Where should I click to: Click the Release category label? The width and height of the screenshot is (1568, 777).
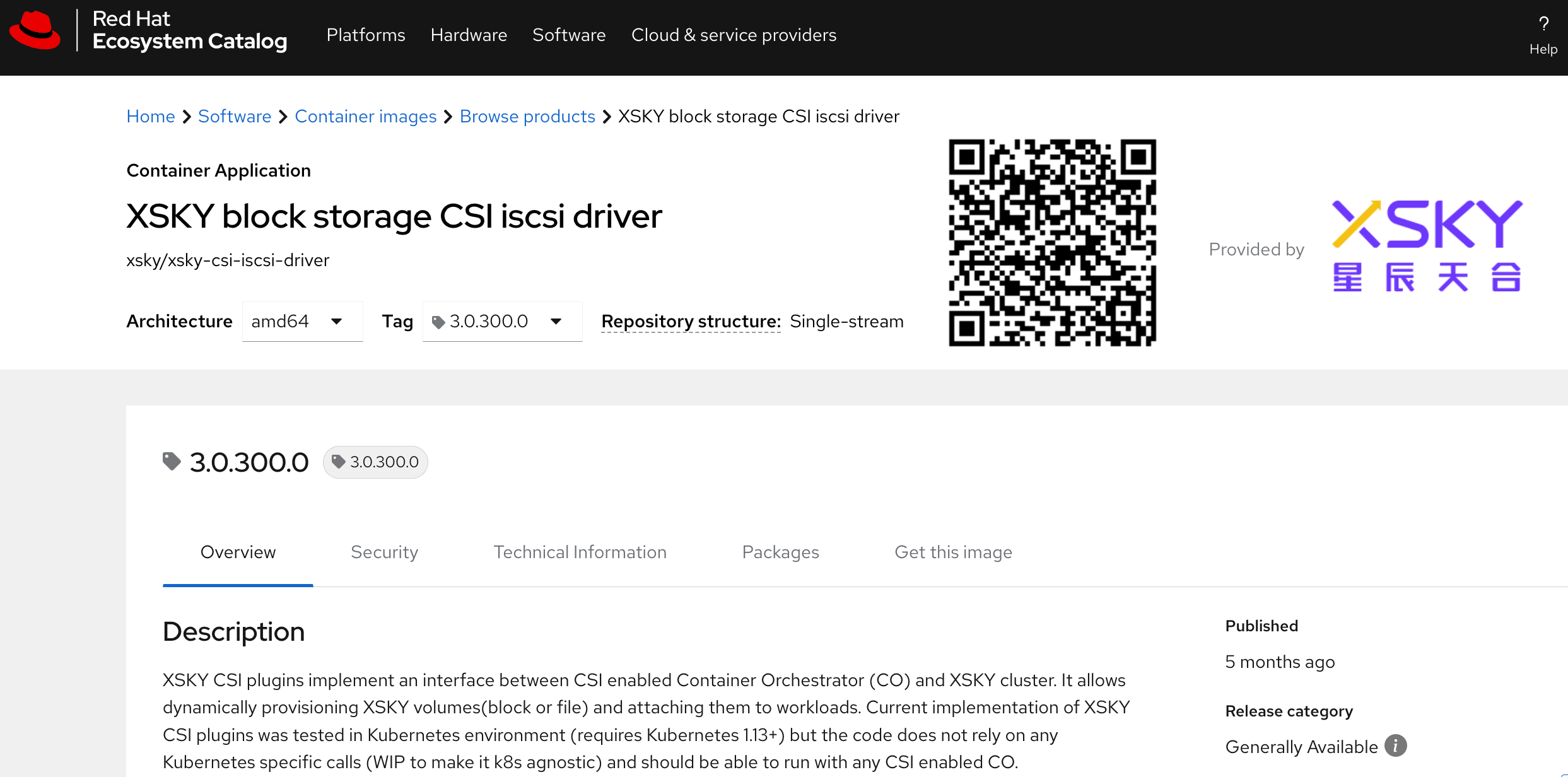1289,711
